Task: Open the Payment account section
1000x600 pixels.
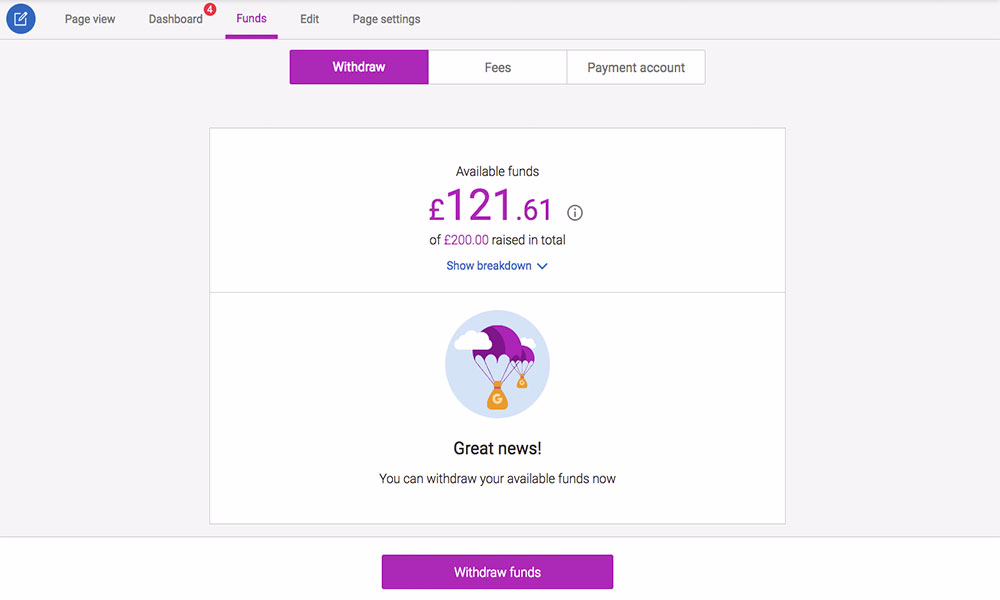Action: pos(636,67)
